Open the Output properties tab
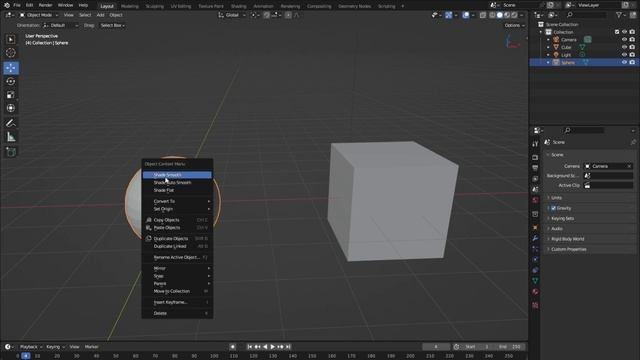Image resolution: width=640 pixels, height=360 pixels. pos(535,168)
